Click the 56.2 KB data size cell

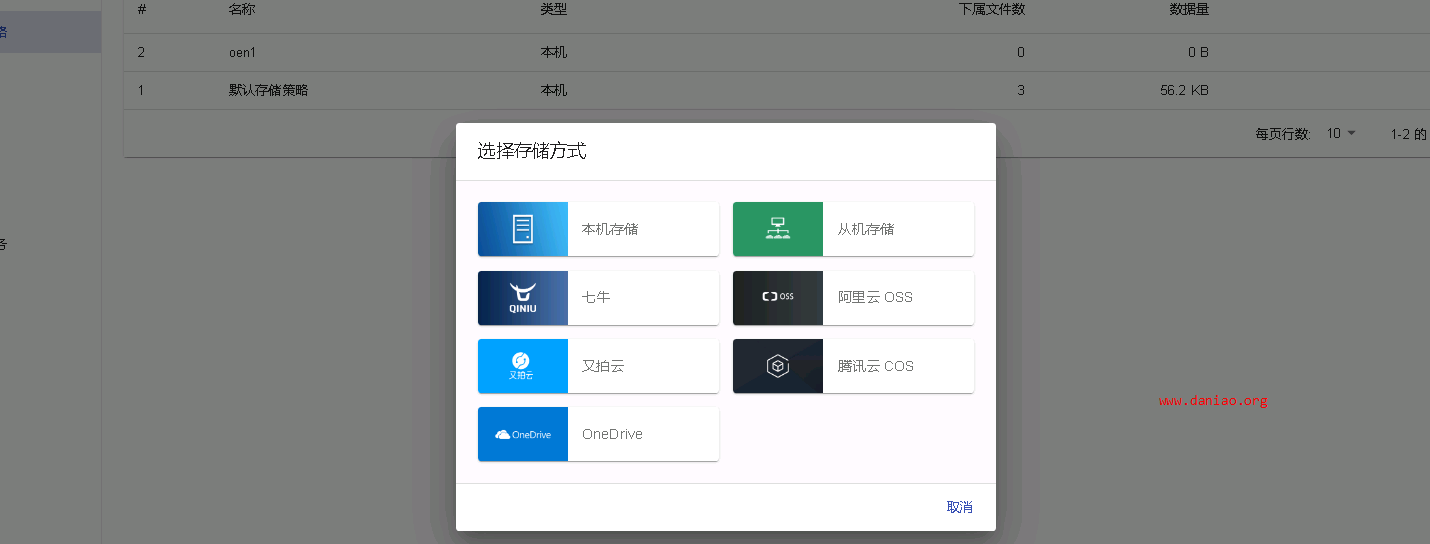pos(1185,90)
